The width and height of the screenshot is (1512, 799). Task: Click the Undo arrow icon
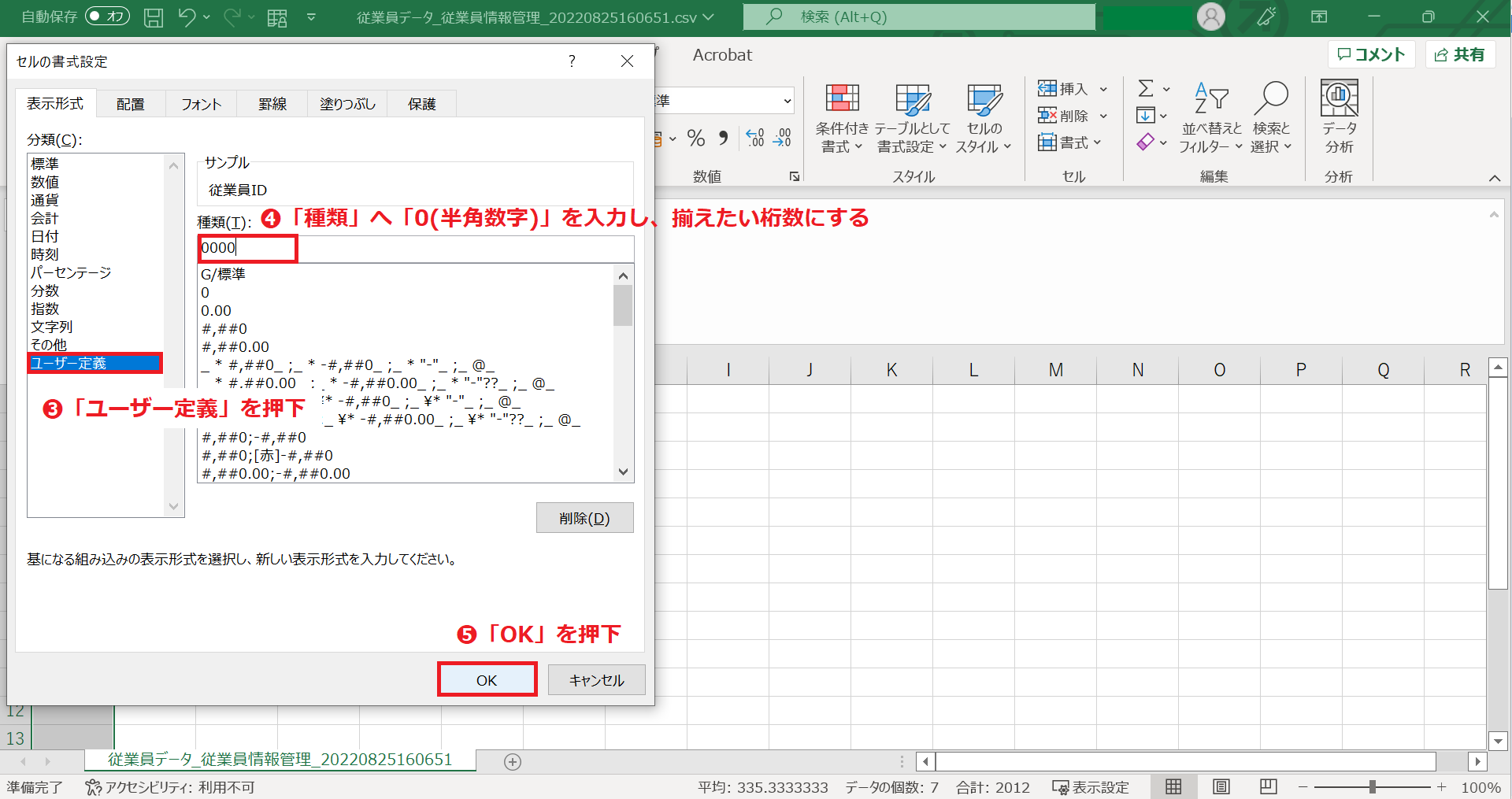point(187,17)
